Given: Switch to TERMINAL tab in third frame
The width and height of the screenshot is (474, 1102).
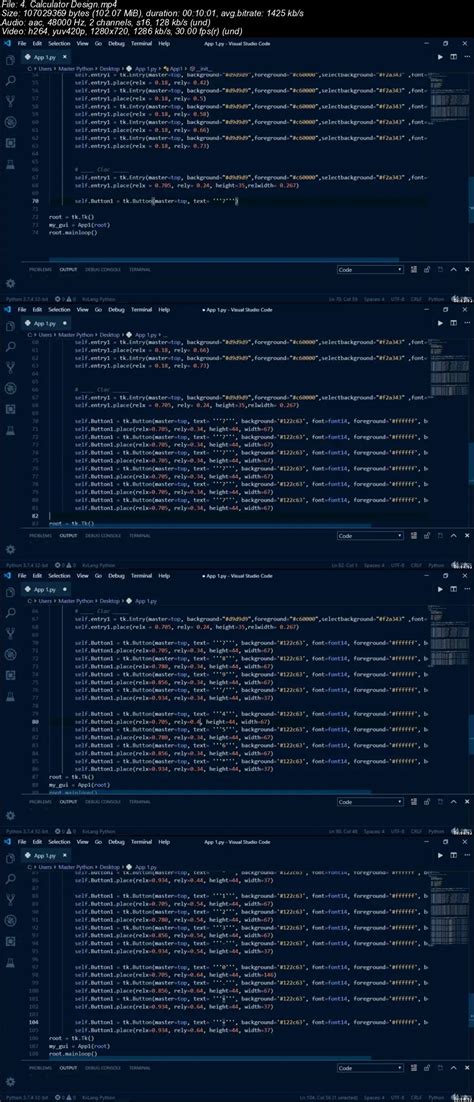Looking at the screenshot, I should click(140, 801).
